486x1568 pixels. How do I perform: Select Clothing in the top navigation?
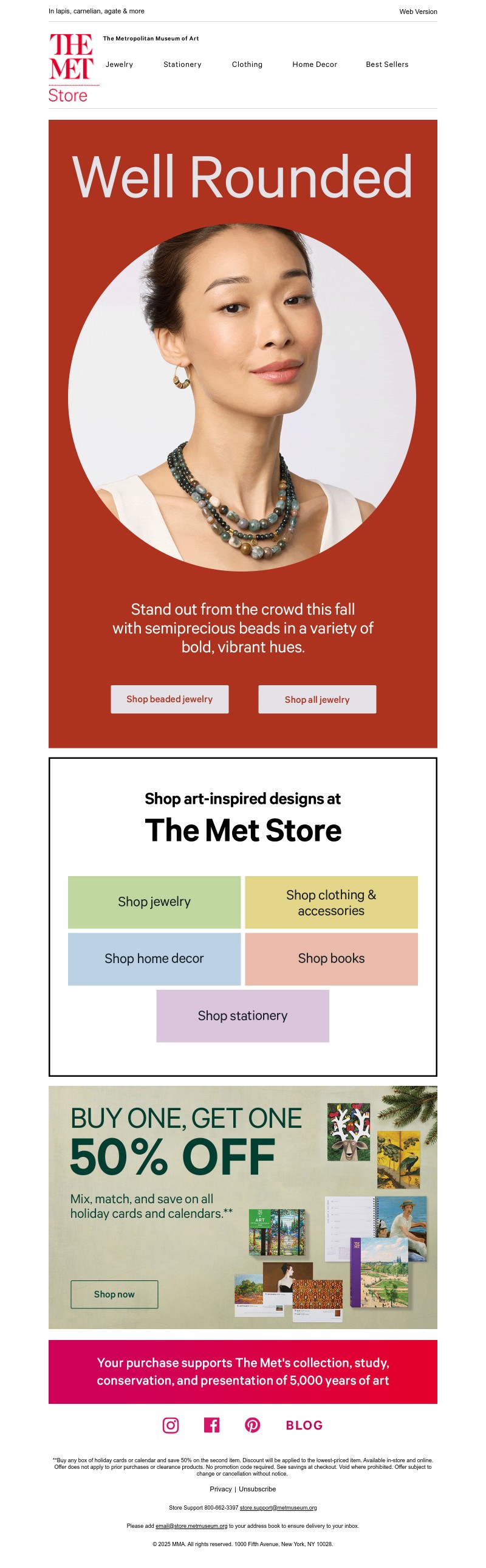coord(247,64)
